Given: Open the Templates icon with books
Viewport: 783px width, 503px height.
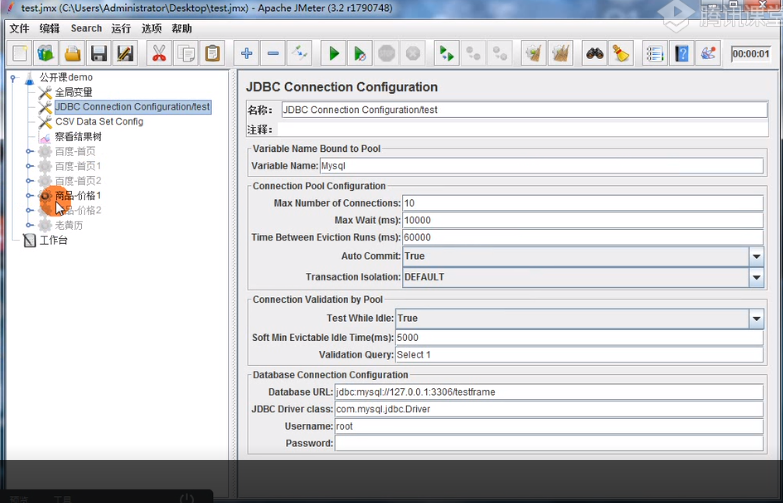Looking at the screenshot, I should pos(46,53).
